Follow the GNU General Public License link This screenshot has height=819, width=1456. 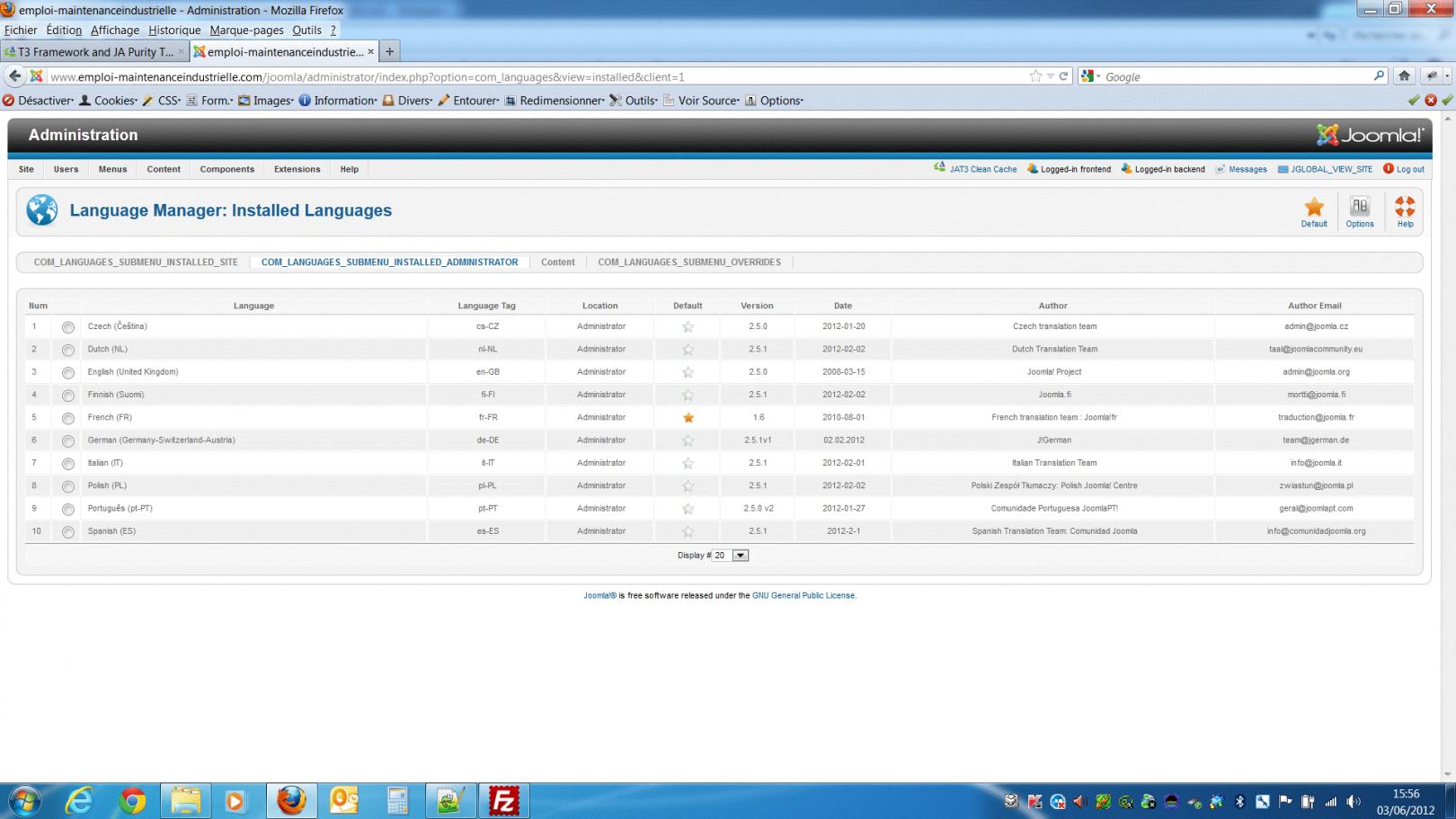point(803,595)
